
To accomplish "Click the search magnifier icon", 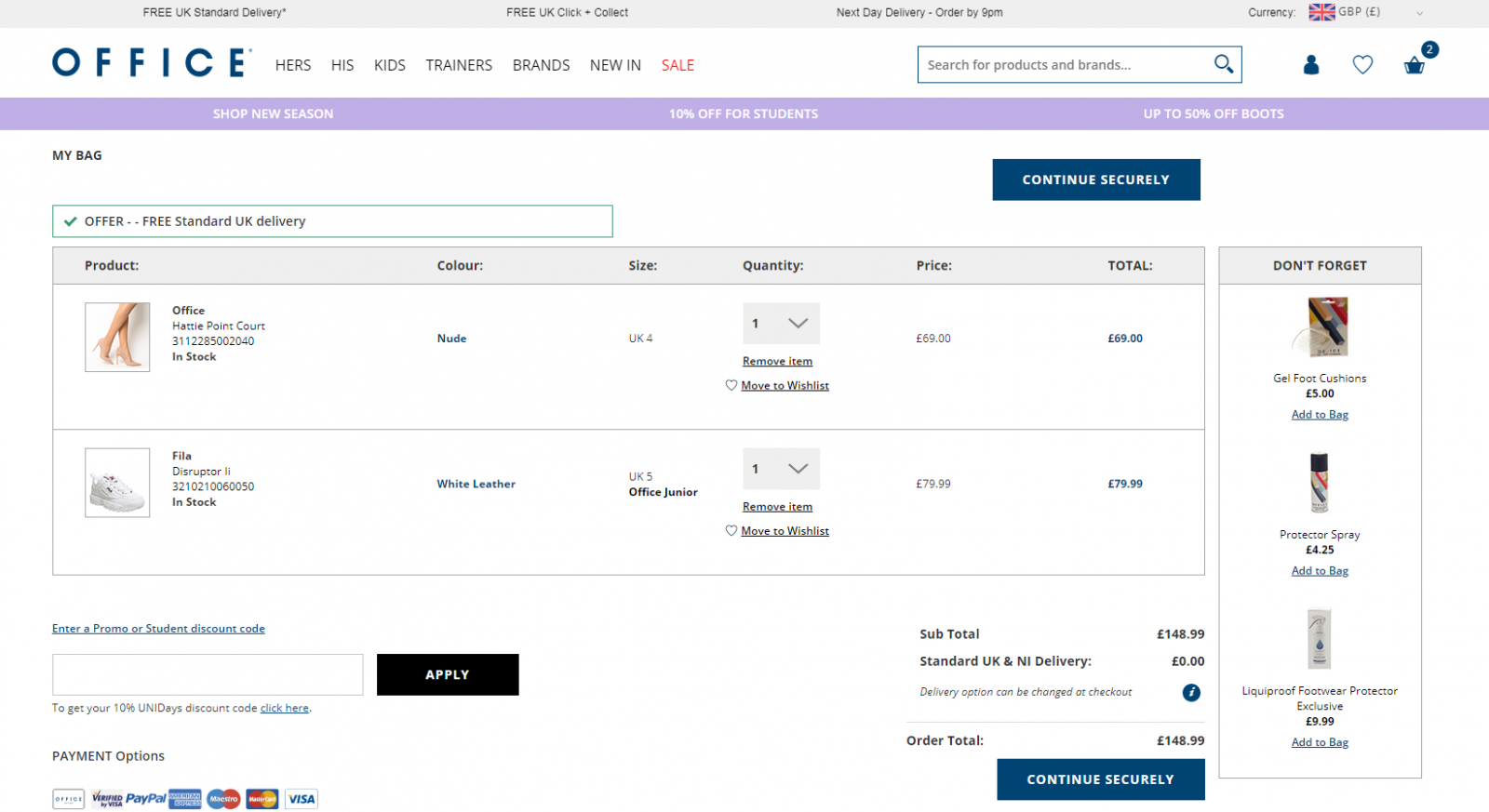I will 1223,64.
